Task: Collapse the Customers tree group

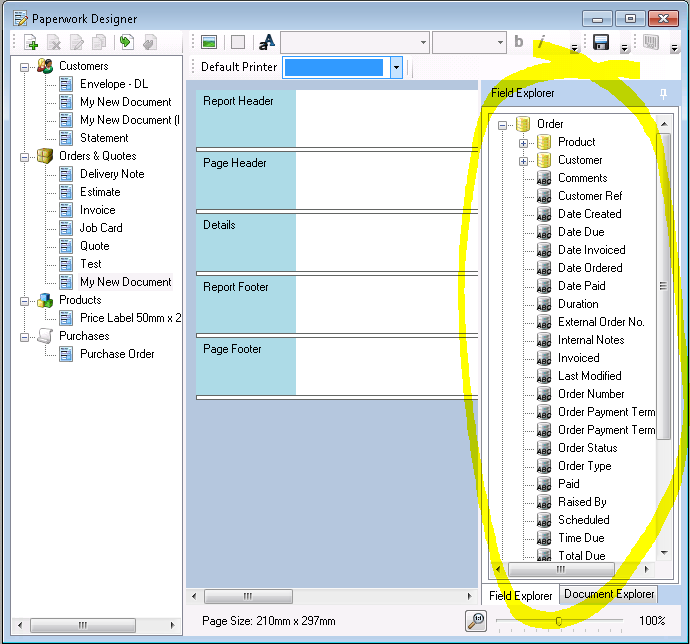Action: tap(26, 66)
